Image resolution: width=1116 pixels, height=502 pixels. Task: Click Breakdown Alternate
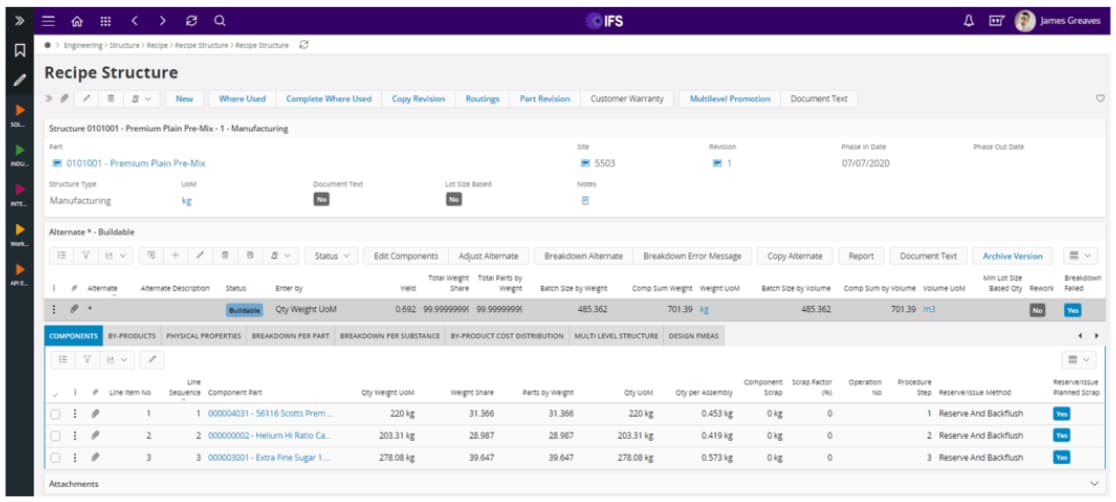tap(583, 256)
